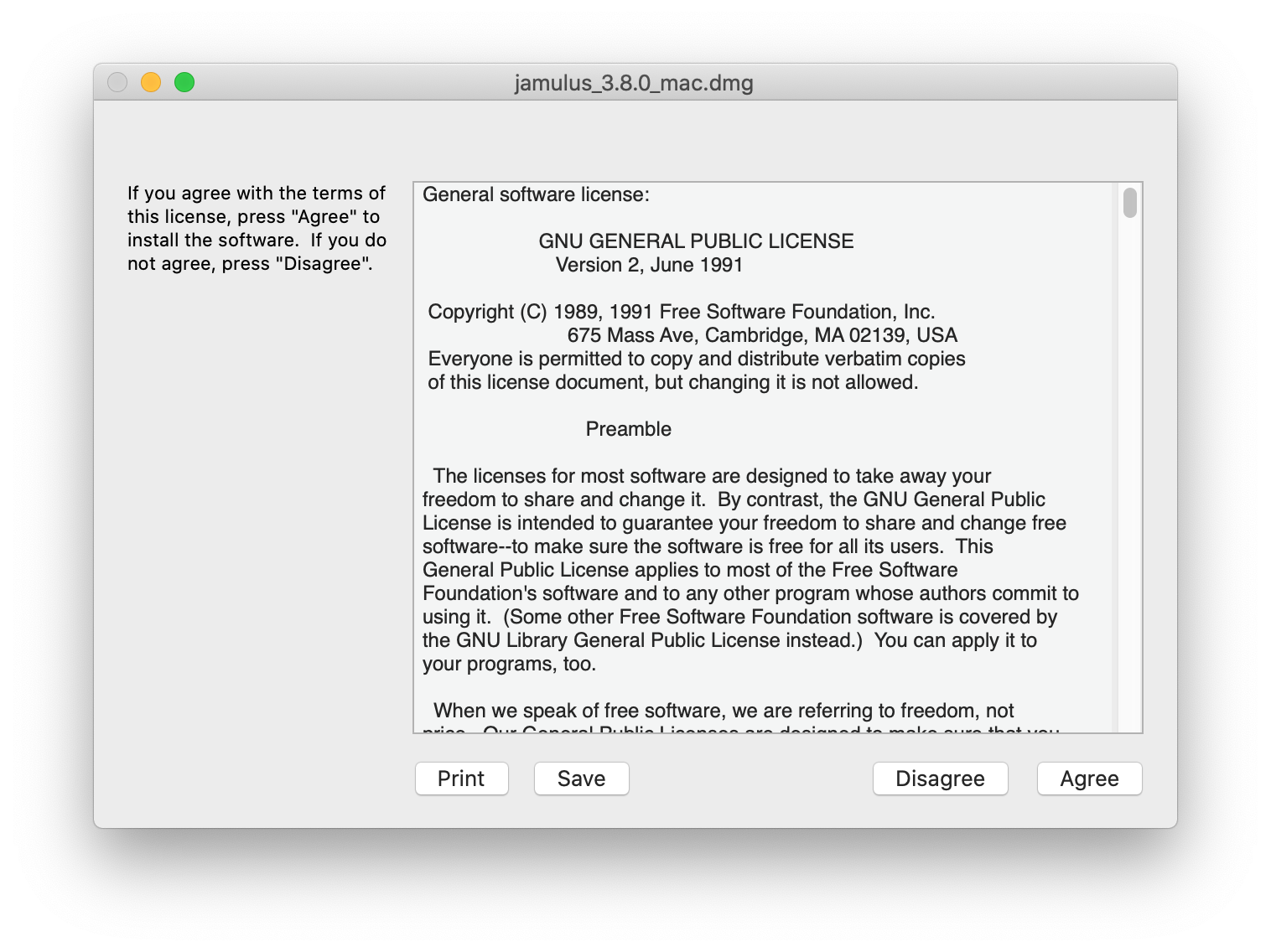The image size is (1271, 952).
Task: Click the jamulus_3.8.0_mac.dmg window title
Action: (634, 83)
